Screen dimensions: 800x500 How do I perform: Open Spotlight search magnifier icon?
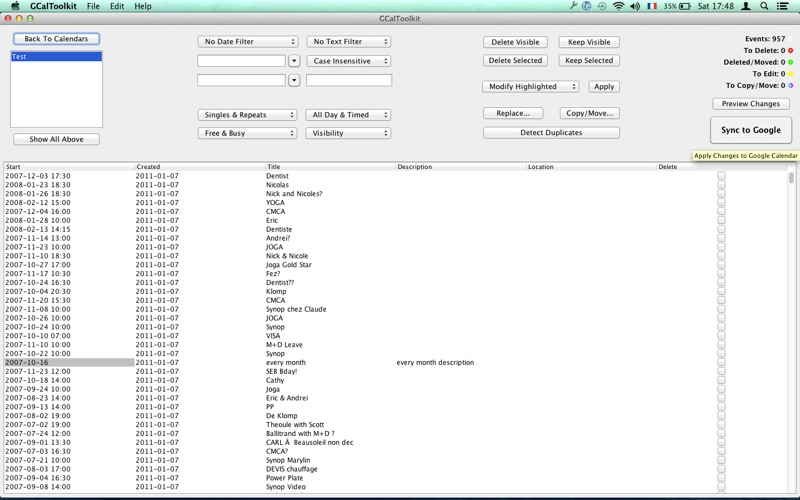click(764, 6)
